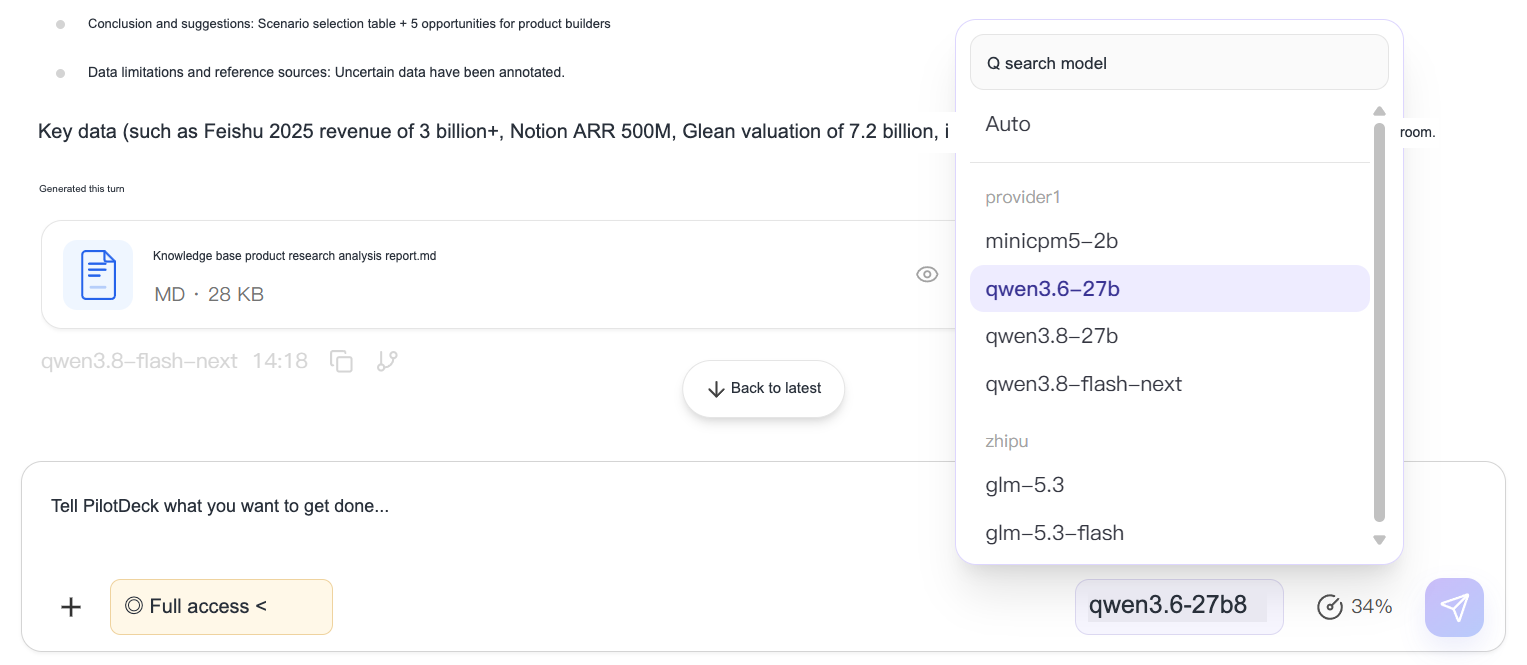Click the plus attachment icon
The height and width of the screenshot is (665, 1527).
71,607
